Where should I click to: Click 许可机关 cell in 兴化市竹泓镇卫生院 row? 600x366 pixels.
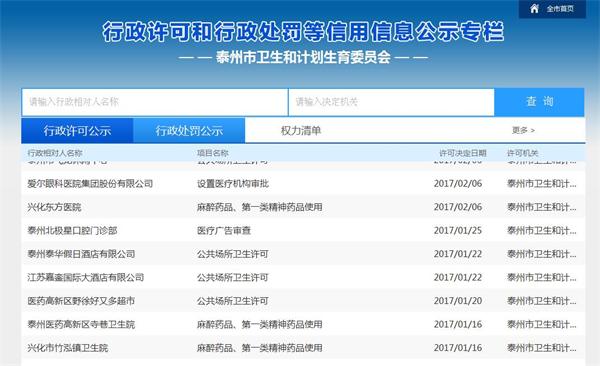[541, 348]
